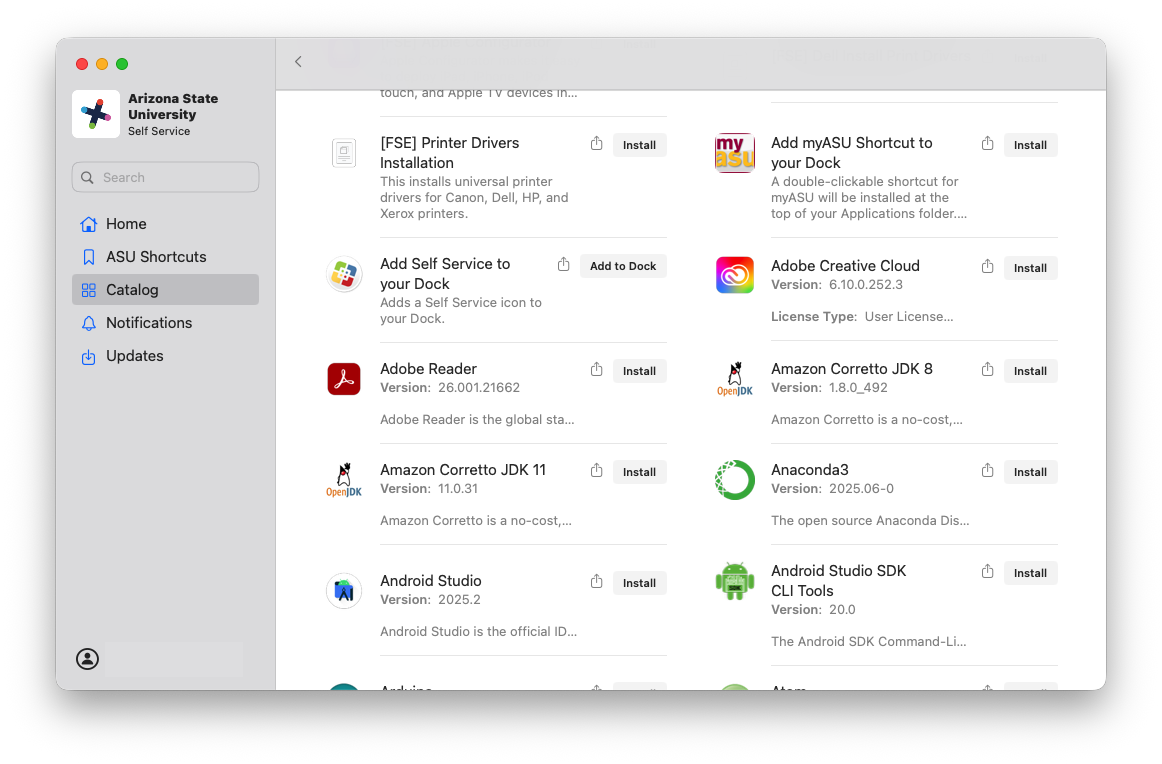Click the Amazon Corretto JDK 11 title
The image size is (1162, 764).
pyautogui.click(x=463, y=470)
